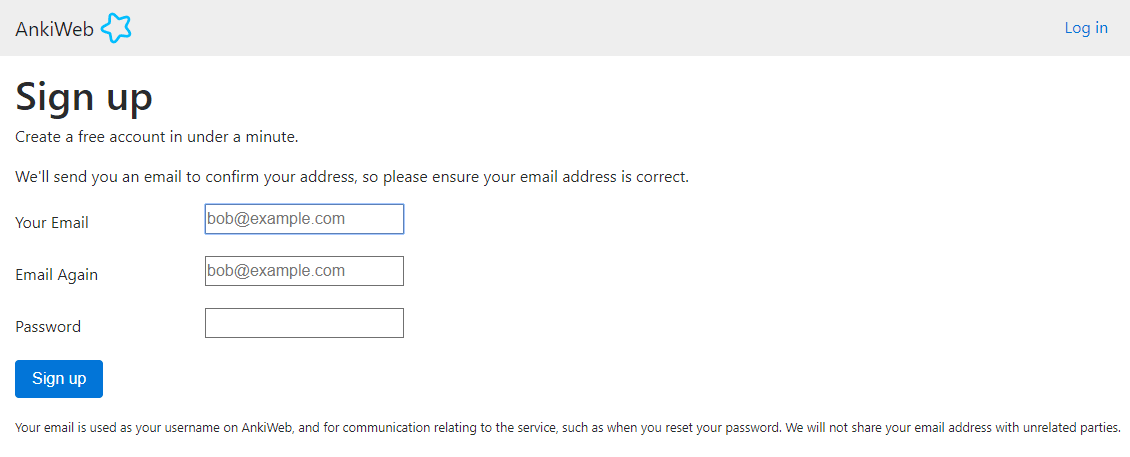Focus the empty Password input field
This screenshot has width=1130, height=457.
pyautogui.click(x=304, y=323)
